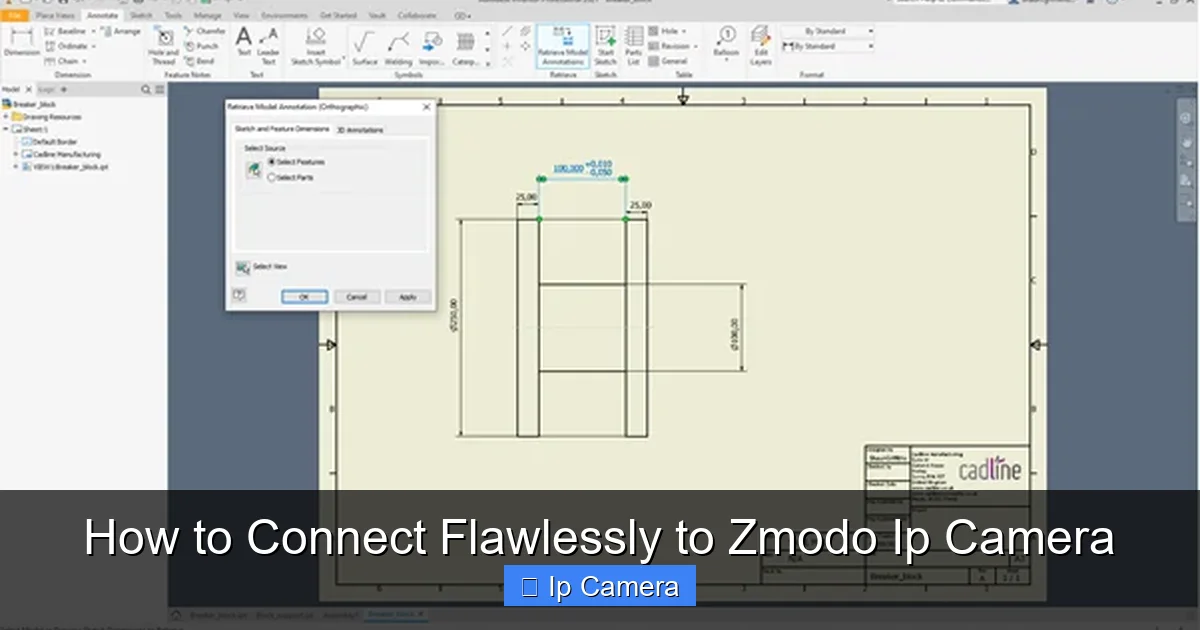The height and width of the screenshot is (630, 1200).
Task: Select the Leader Text tool
Action: click(x=268, y=46)
